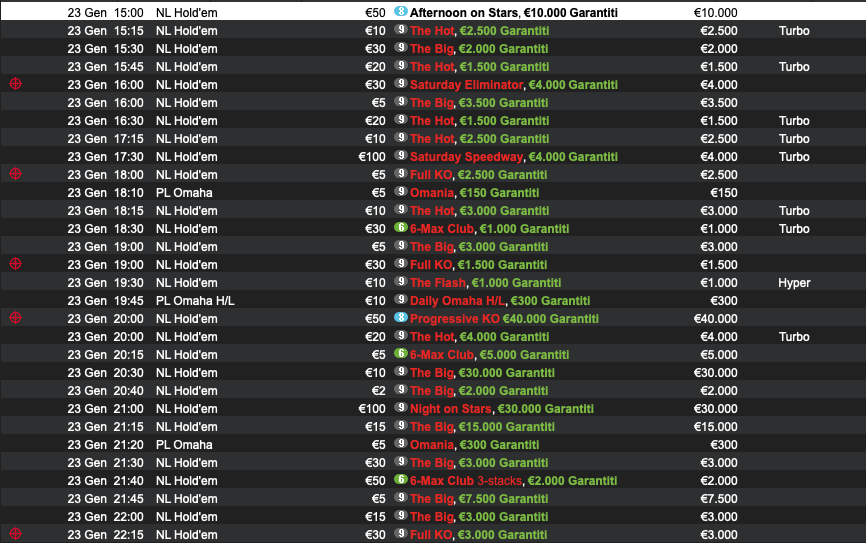
Task: Click the '€15.000' prize cell
Action: coord(715,427)
